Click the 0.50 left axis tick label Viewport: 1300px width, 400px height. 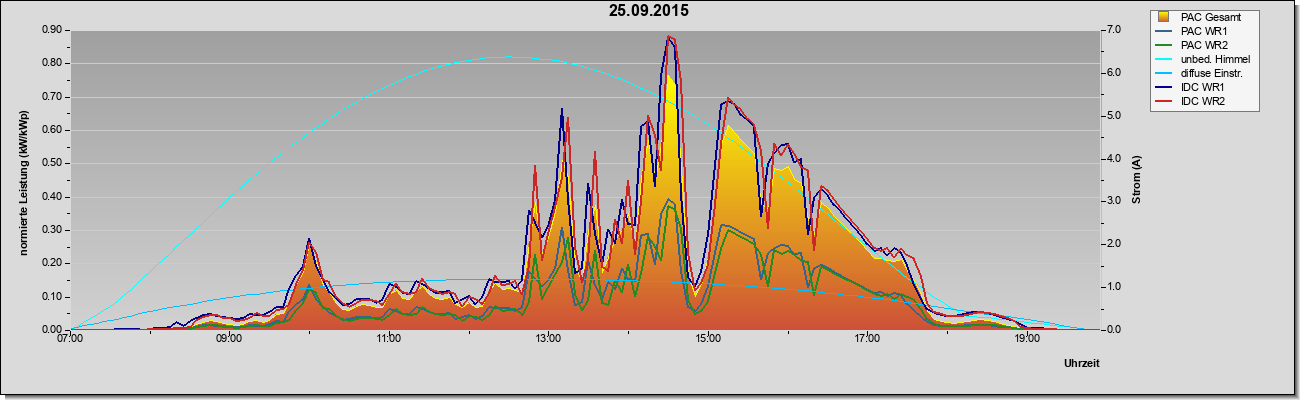[x=52, y=163]
